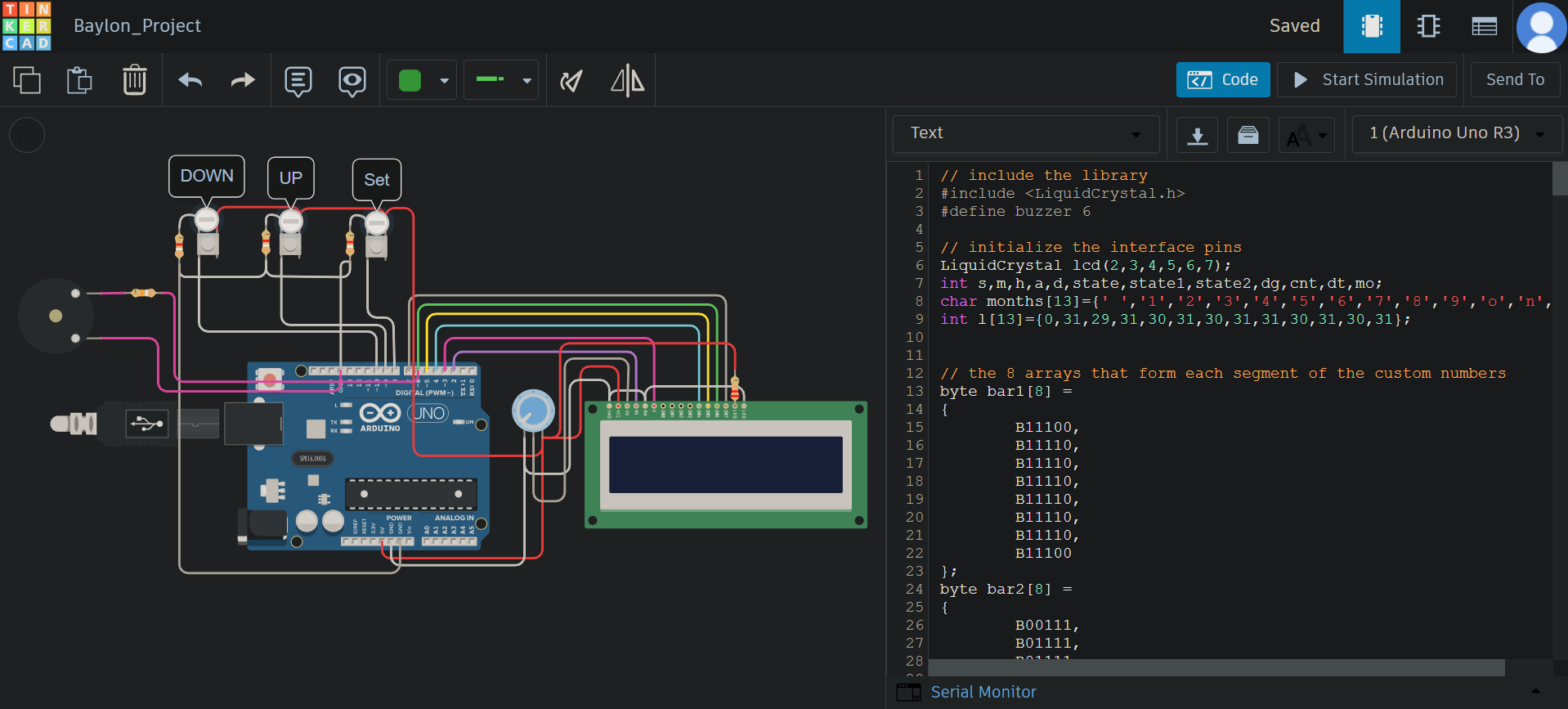The image size is (1568, 709).
Task: Open the Notes tool icon
Action: (x=298, y=81)
